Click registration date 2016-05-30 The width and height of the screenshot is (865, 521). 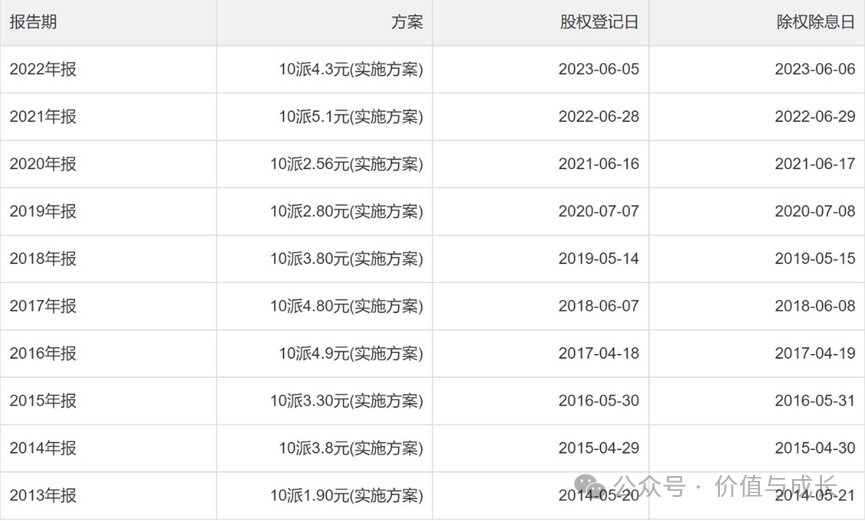599,401
